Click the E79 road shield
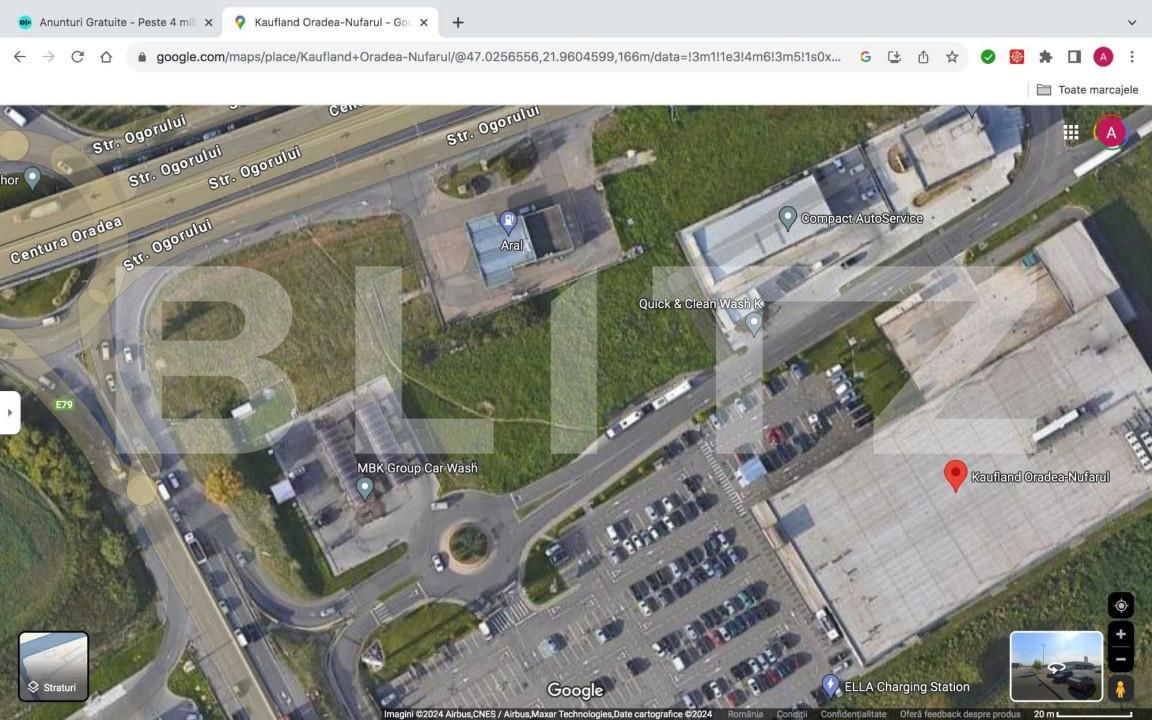This screenshot has width=1152, height=720. tap(64, 405)
